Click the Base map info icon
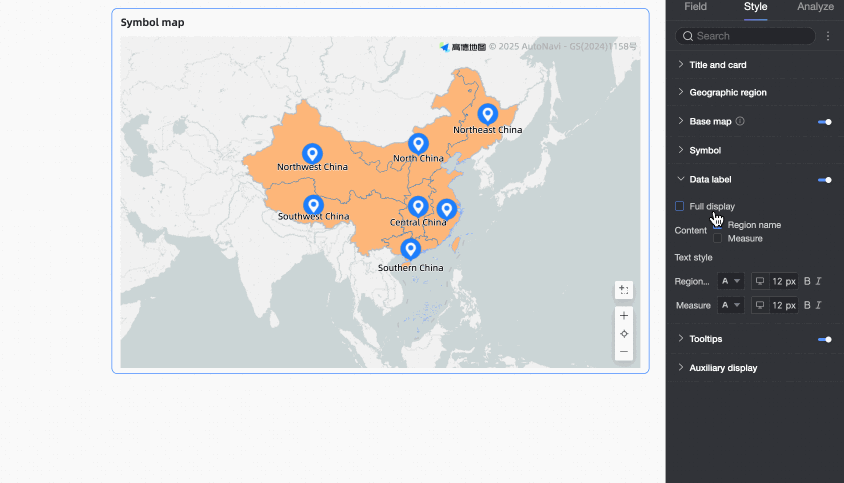This screenshot has width=844, height=483. 740,121
